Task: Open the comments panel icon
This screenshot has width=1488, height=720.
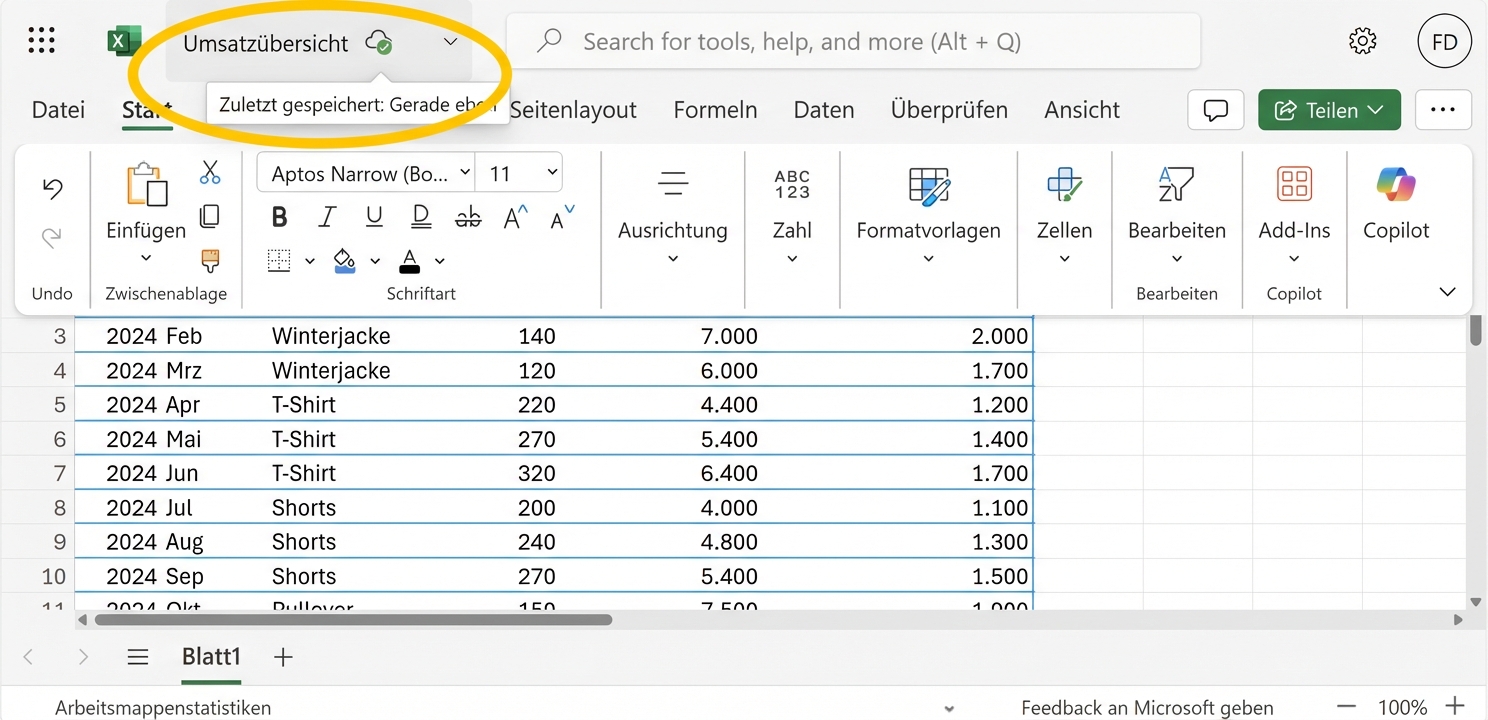Action: (1215, 110)
